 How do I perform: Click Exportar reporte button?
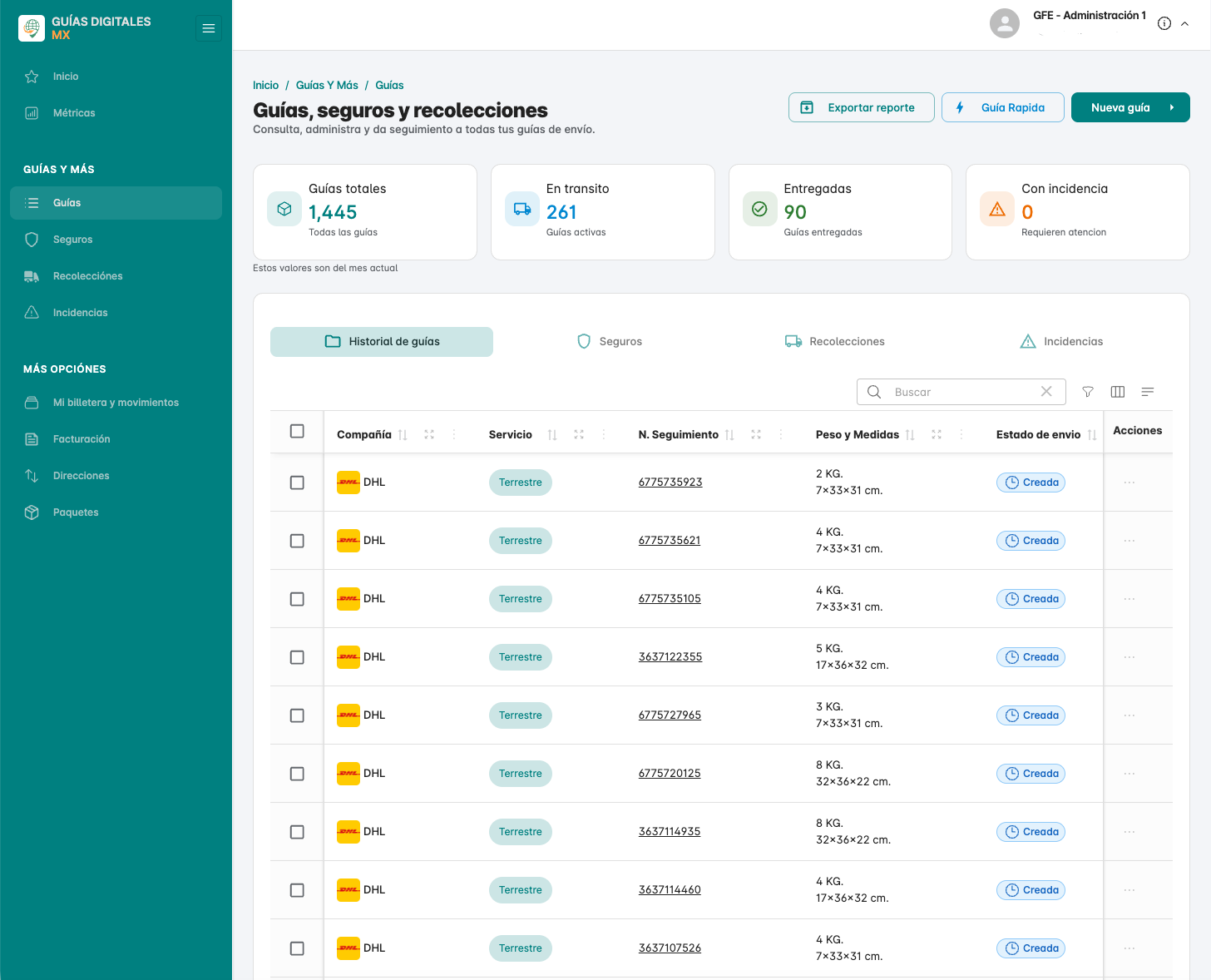862,107
